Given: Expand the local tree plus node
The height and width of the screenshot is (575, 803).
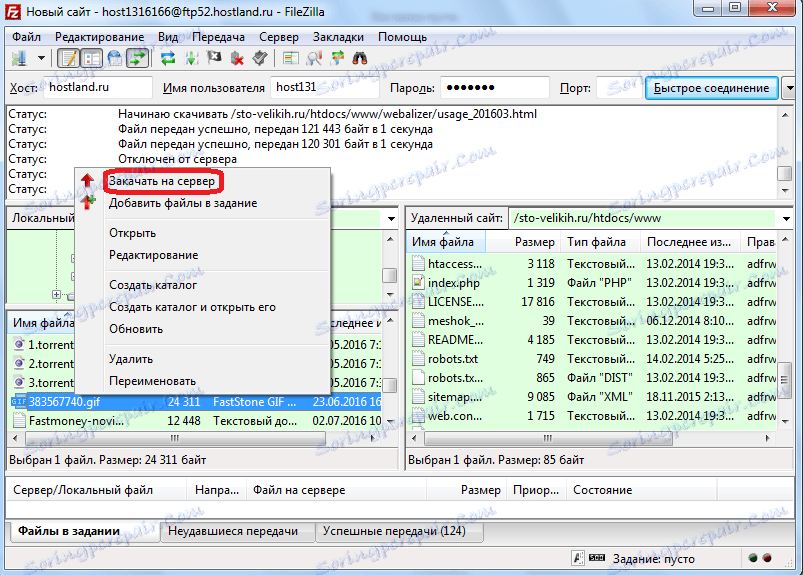Looking at the screenshot, I should (x=56, y=294).
